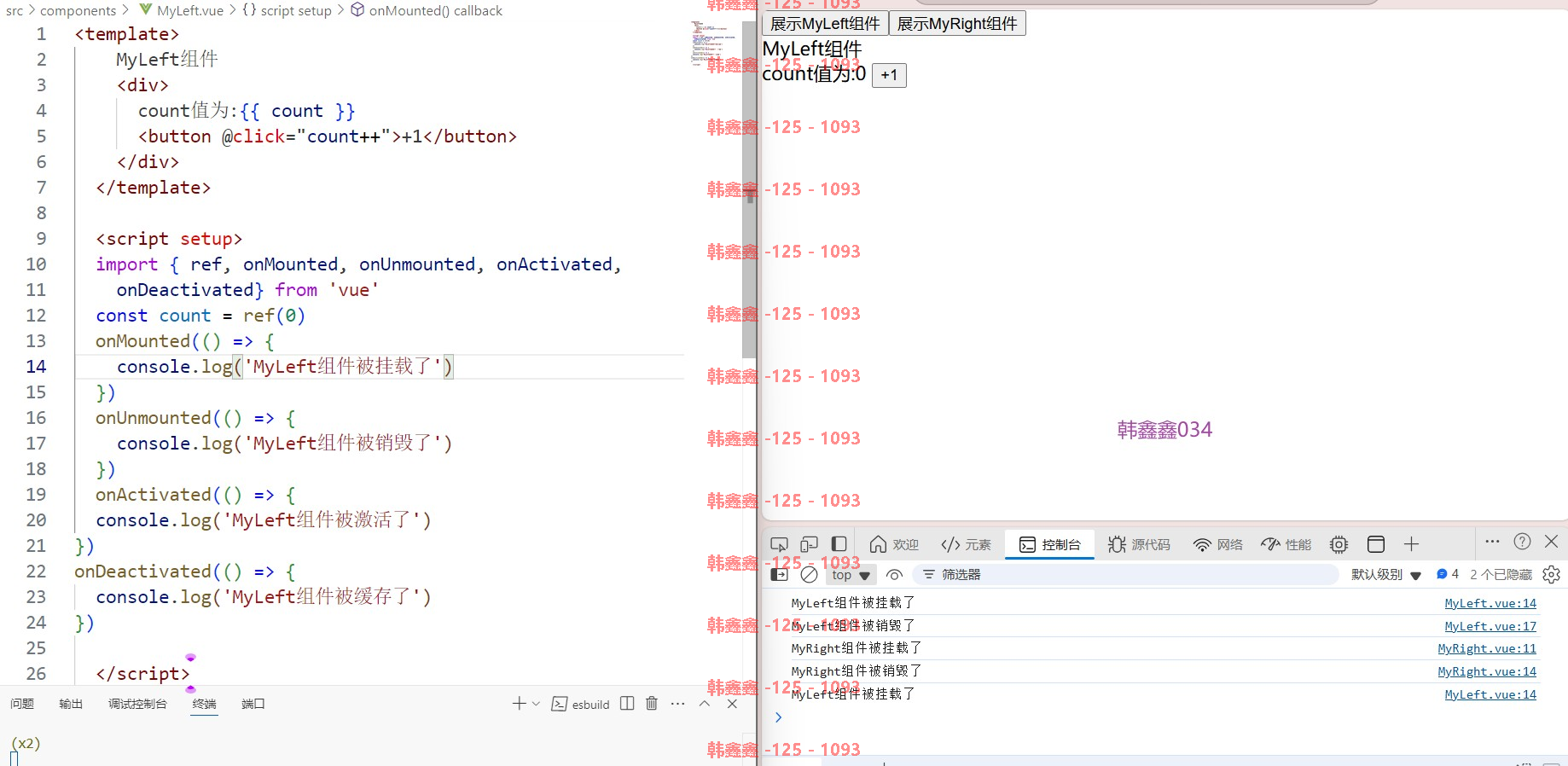Click the onMounted call on line 13
This screenshot has width=1568, height=766.
pyautogui.click(x=142, y=341)
